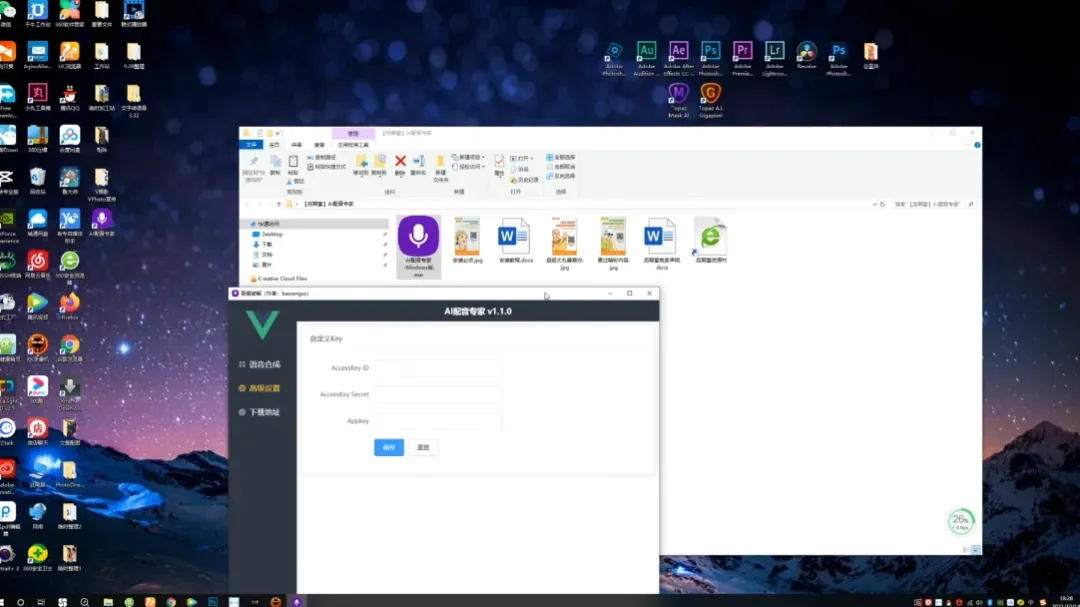
Task: Click the green 26% floating monitor widget
Action: [961, 521]
